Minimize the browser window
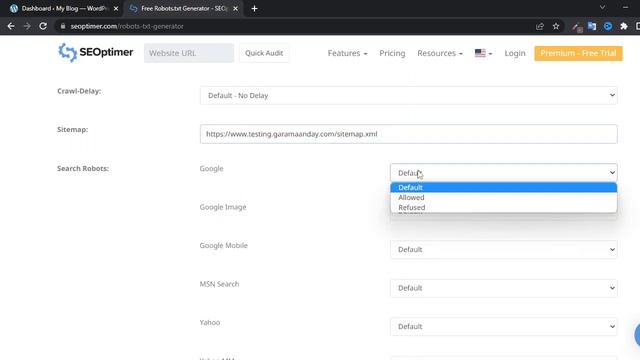Image resolution: width=640 pixels, height=360 pixels. pos(625,7)
